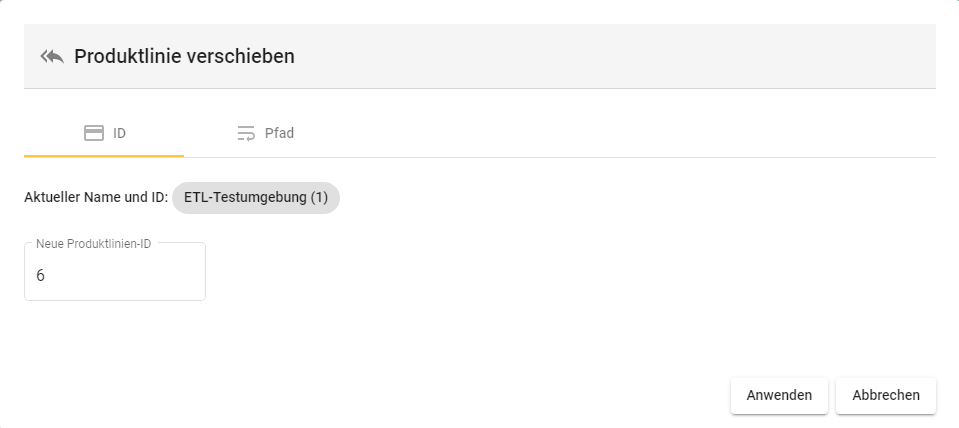
Task: Click empty tab bar space right of Pfad
Action: (x=600, y=133)
